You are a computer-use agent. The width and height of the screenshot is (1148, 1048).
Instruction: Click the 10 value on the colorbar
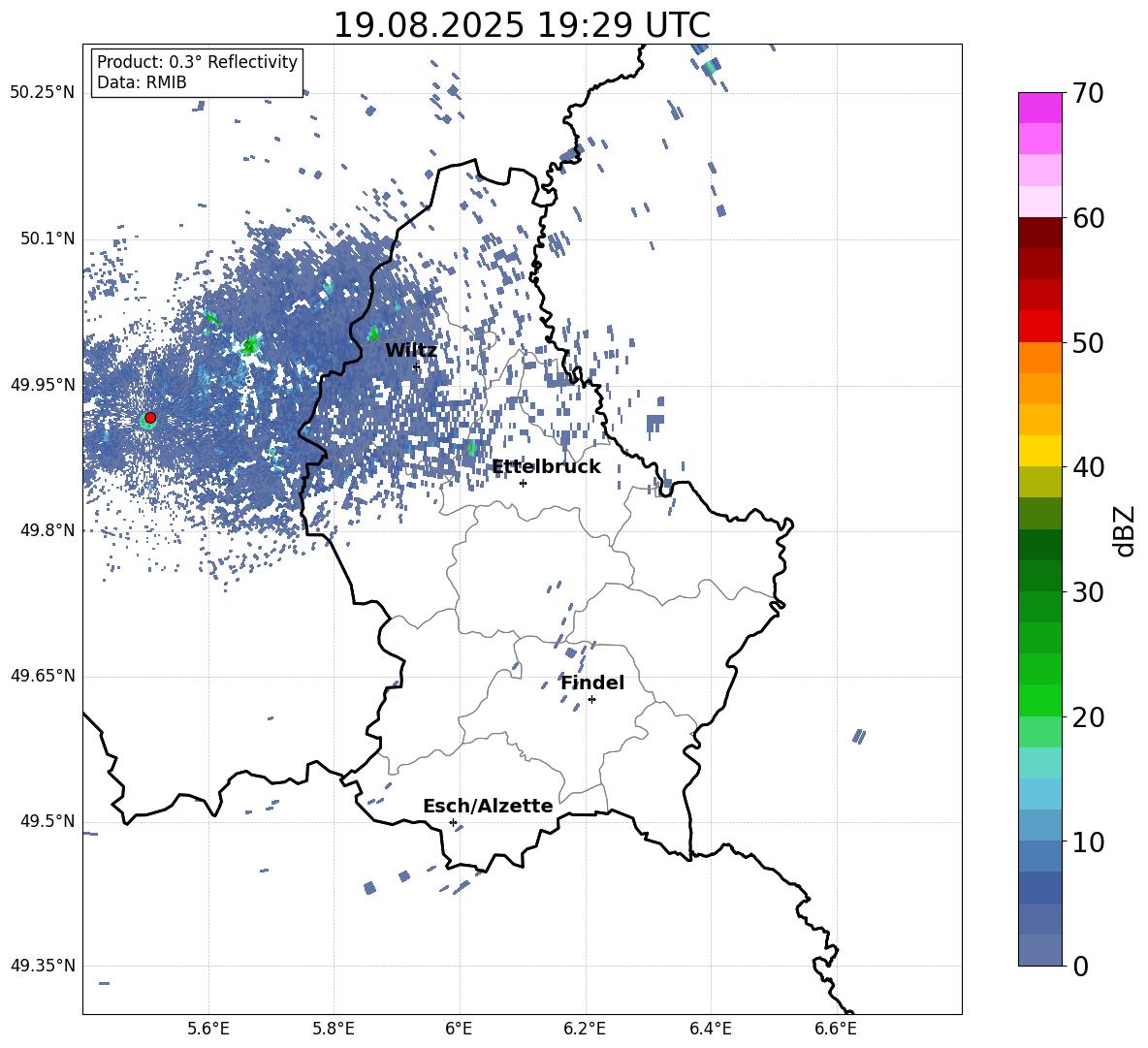point(1088,842)
